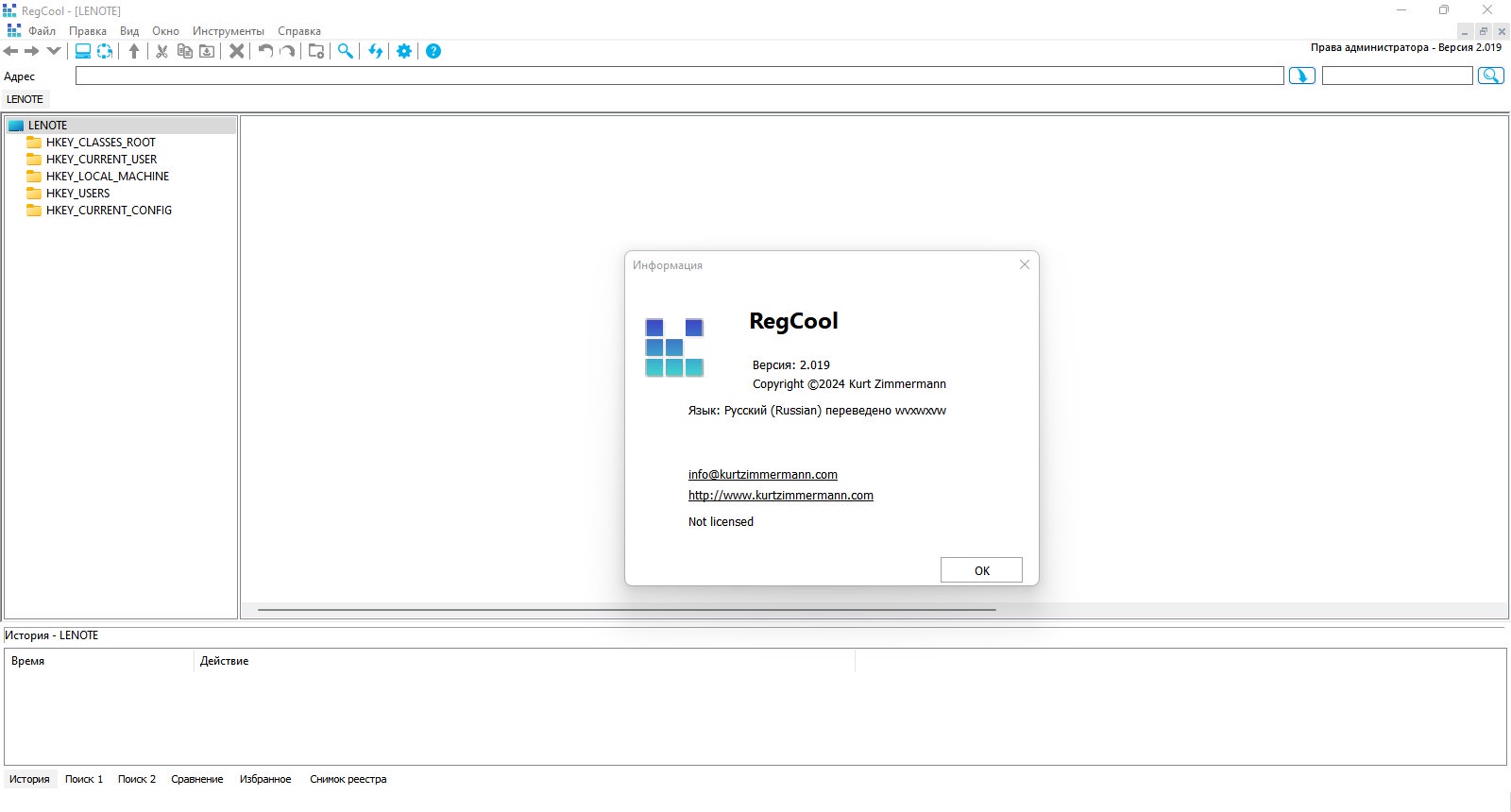1511x812 pixels.
Task: Click the Cut scissors icon
Action: point(161,51)
